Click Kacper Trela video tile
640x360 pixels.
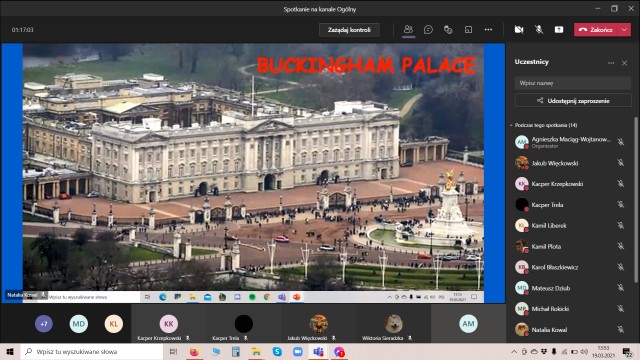click(244, 323)
